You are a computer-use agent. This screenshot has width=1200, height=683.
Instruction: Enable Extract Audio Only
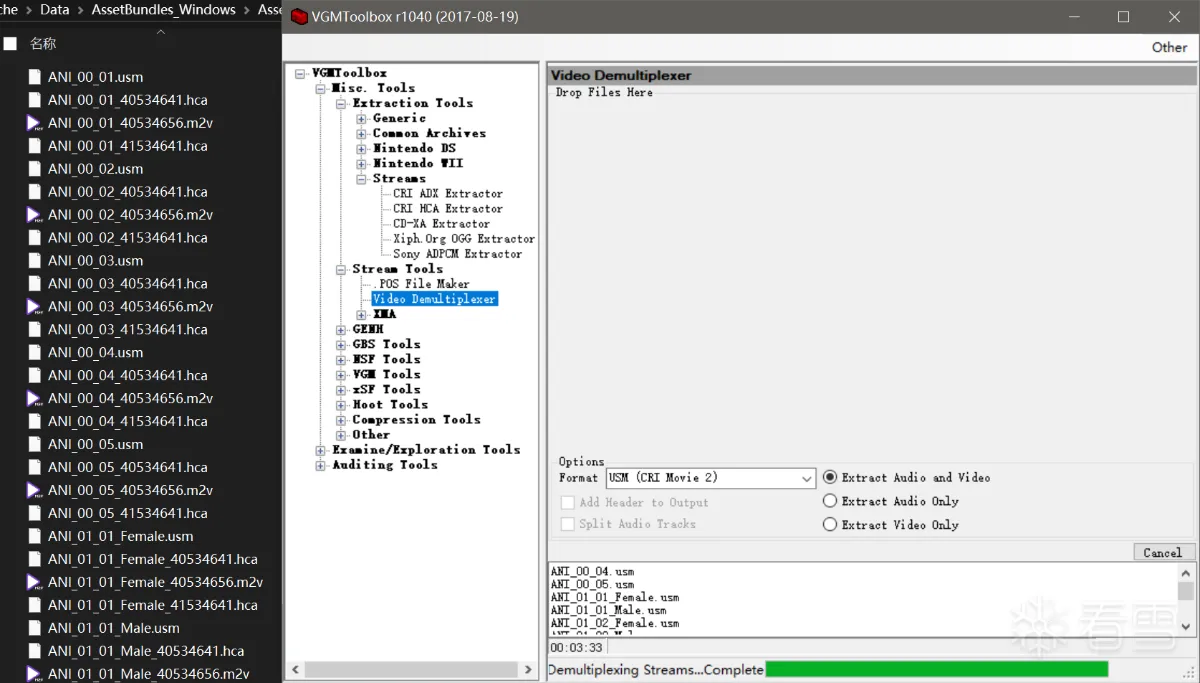point(830,501)
